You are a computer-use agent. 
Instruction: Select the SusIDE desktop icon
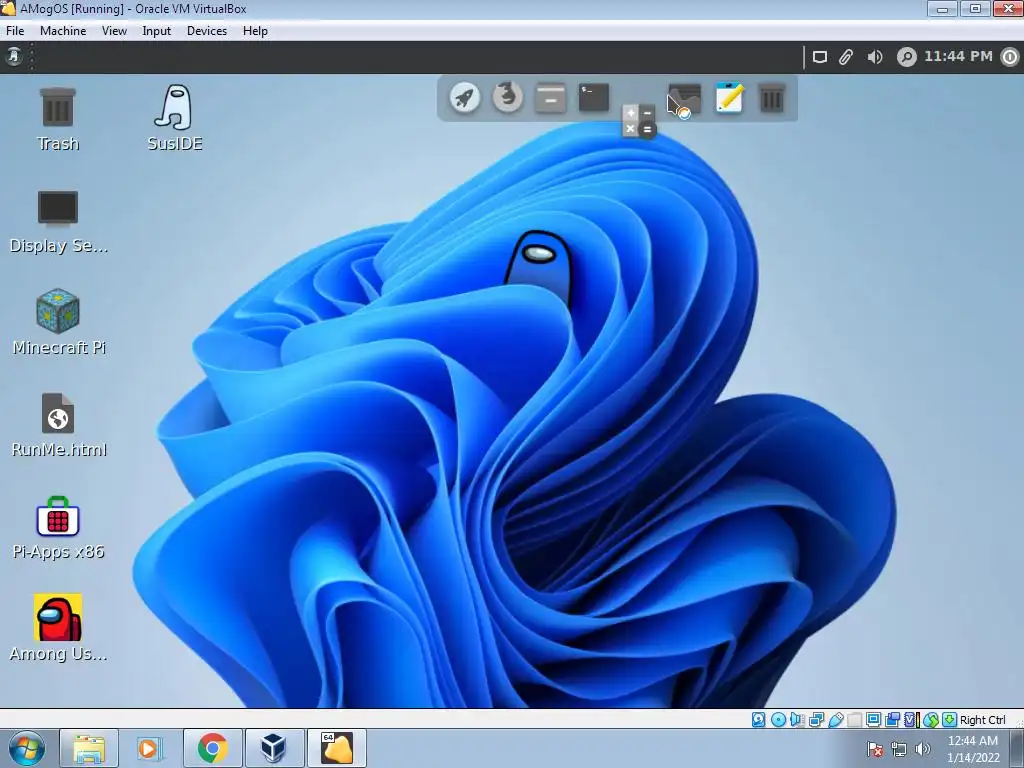pyautogui.click(x=174, y=118)
